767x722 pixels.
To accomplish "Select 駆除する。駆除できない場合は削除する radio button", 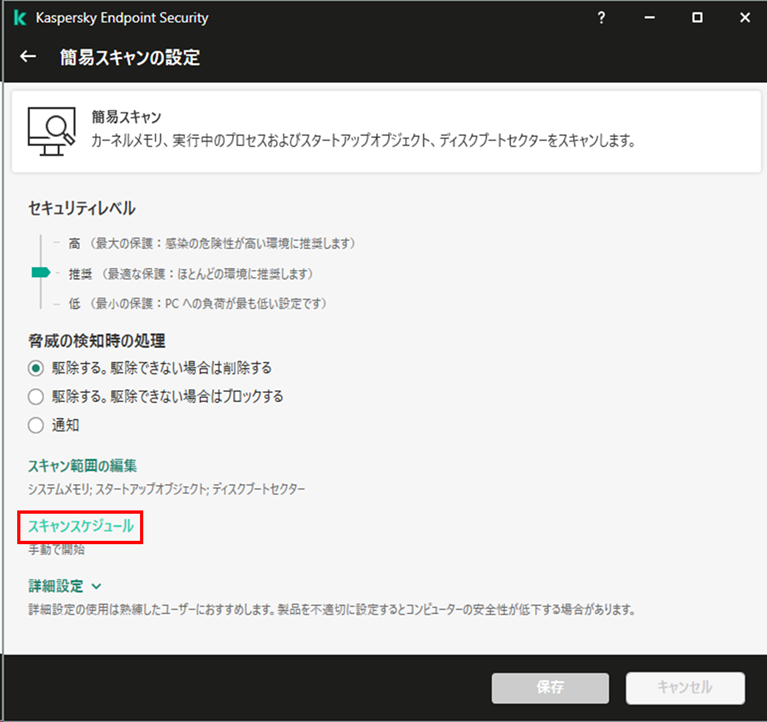I will tap(36, 368).
